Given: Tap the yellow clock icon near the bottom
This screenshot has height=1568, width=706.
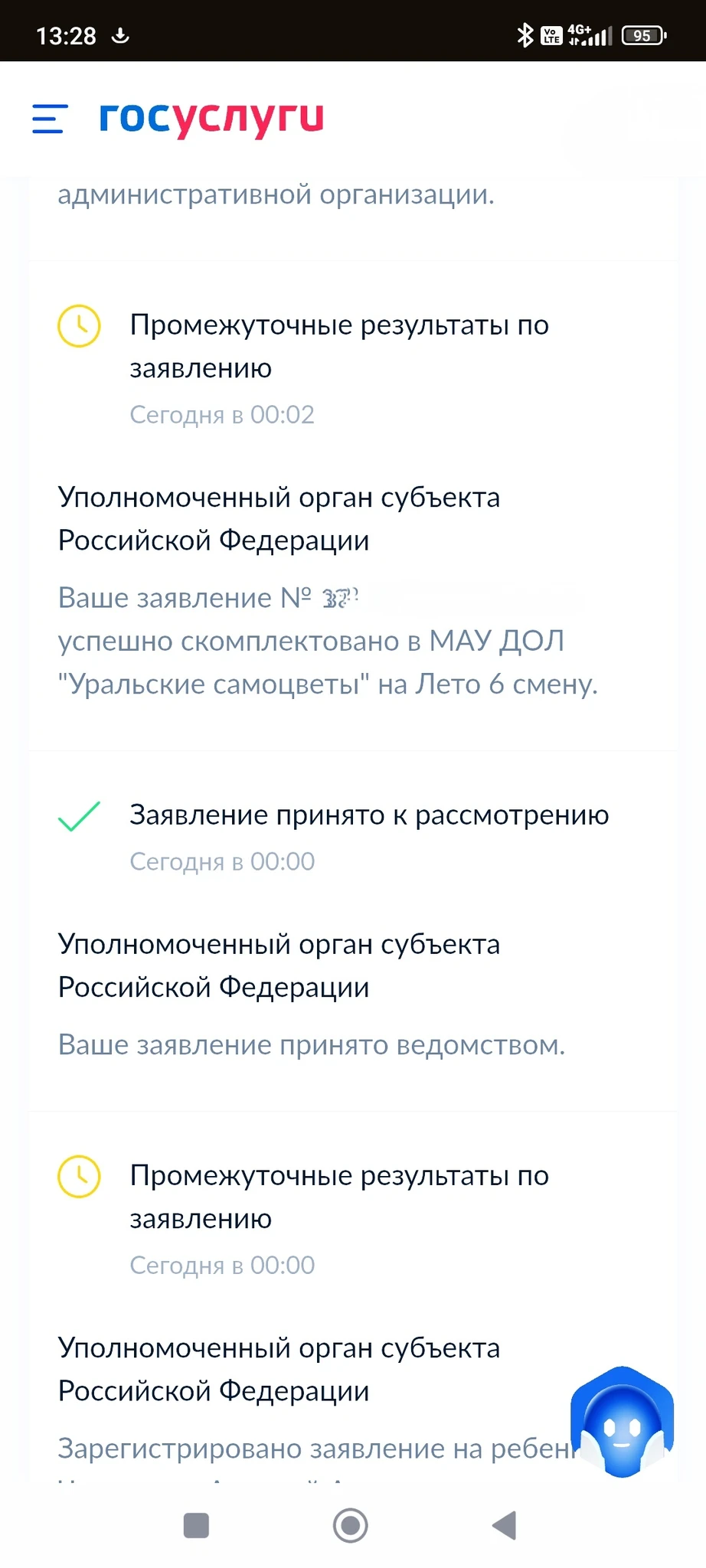Looking at the screenshot, I should [x=79, y=1176].
